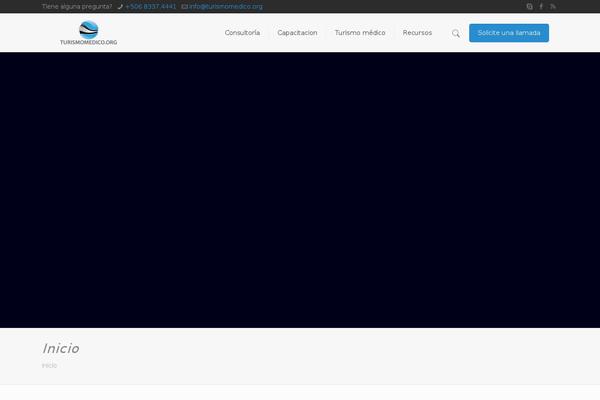The image size is (600, 400).
Task: Click the globe logo image
Action: point(89,28)
